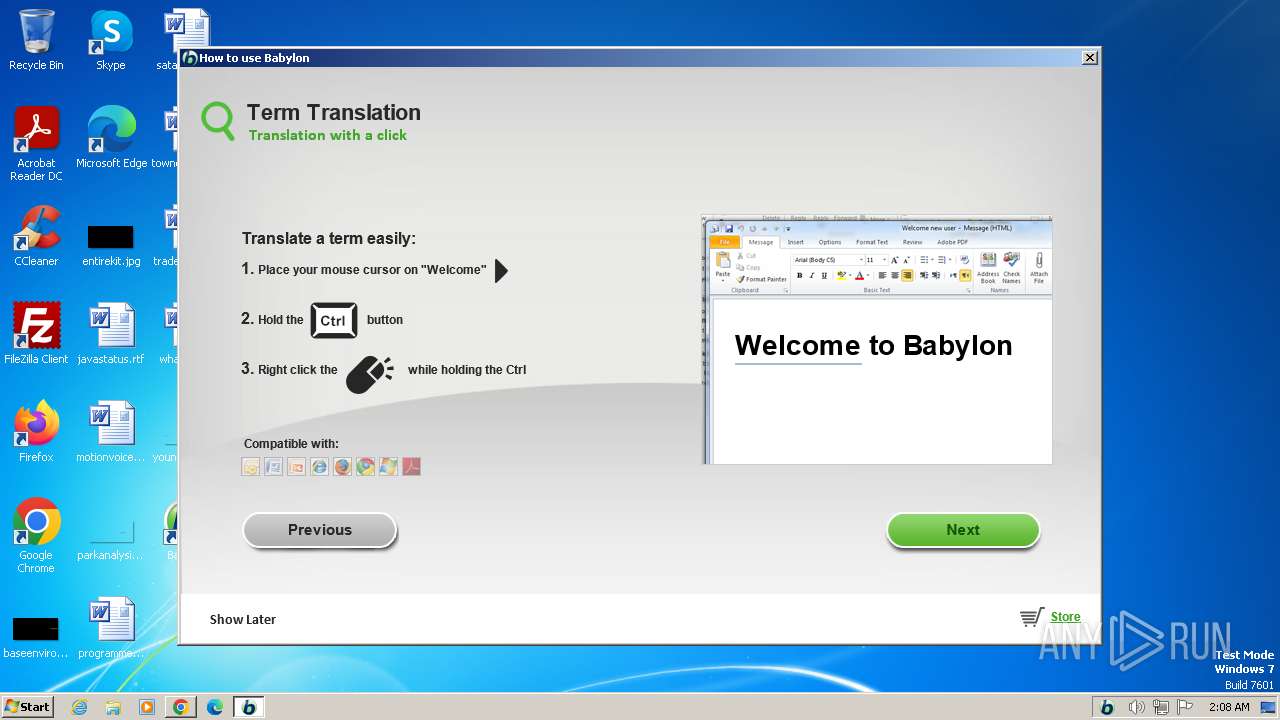Click the 2:08 AM clock
The image size is (1280, 720).
point(1229,707)
